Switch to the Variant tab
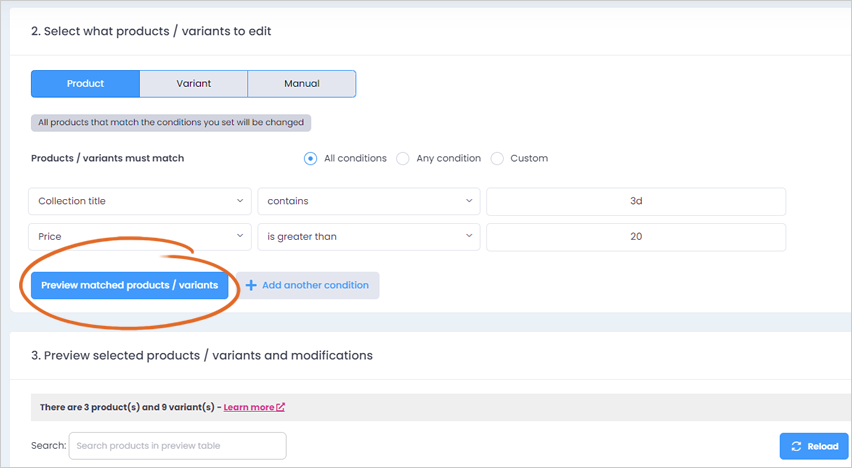 click(x=193, y=84)
